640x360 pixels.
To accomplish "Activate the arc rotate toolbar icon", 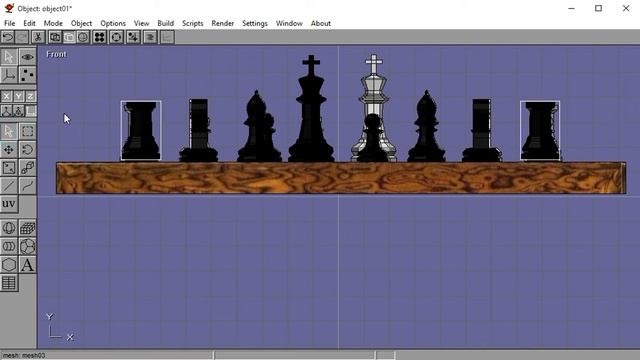I will coord(116,37).
